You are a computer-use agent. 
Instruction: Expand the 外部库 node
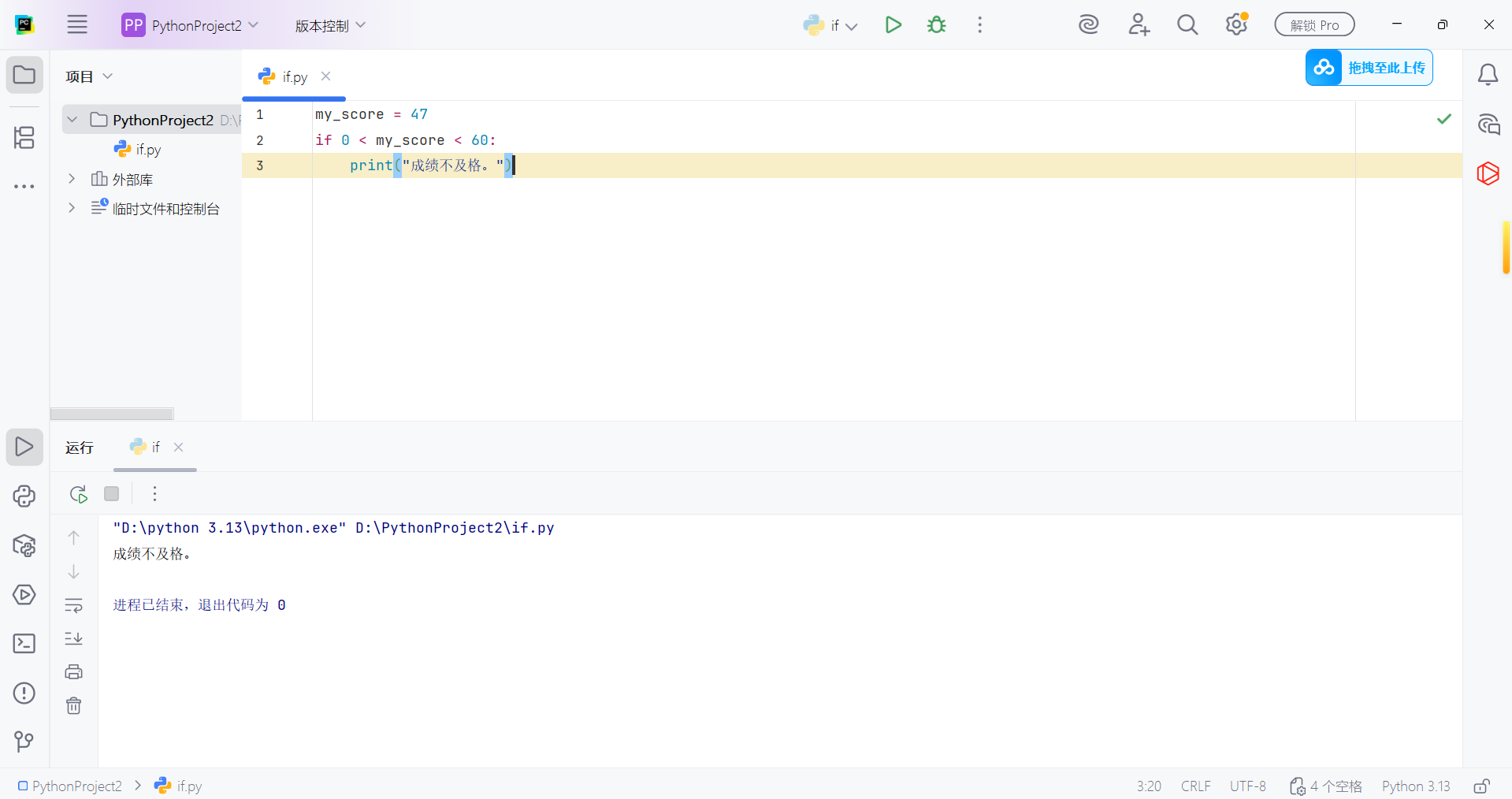point(72,179)
